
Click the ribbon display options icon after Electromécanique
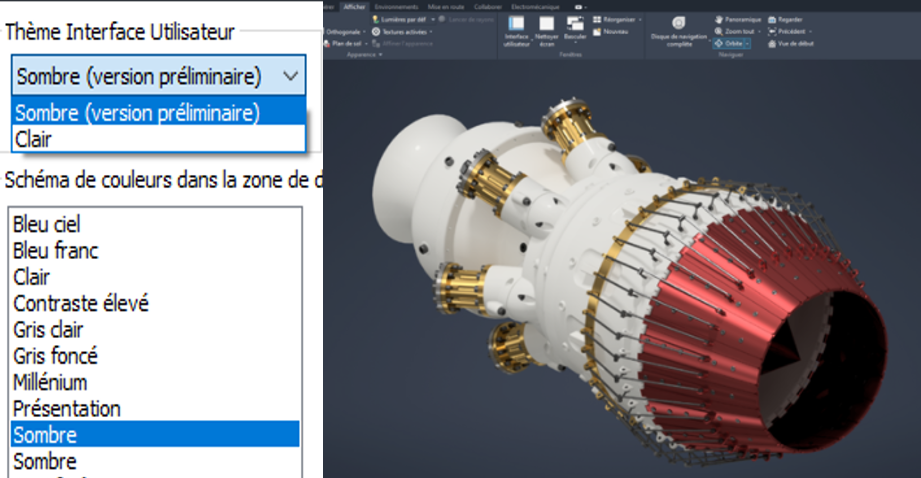tap(579, 7)
